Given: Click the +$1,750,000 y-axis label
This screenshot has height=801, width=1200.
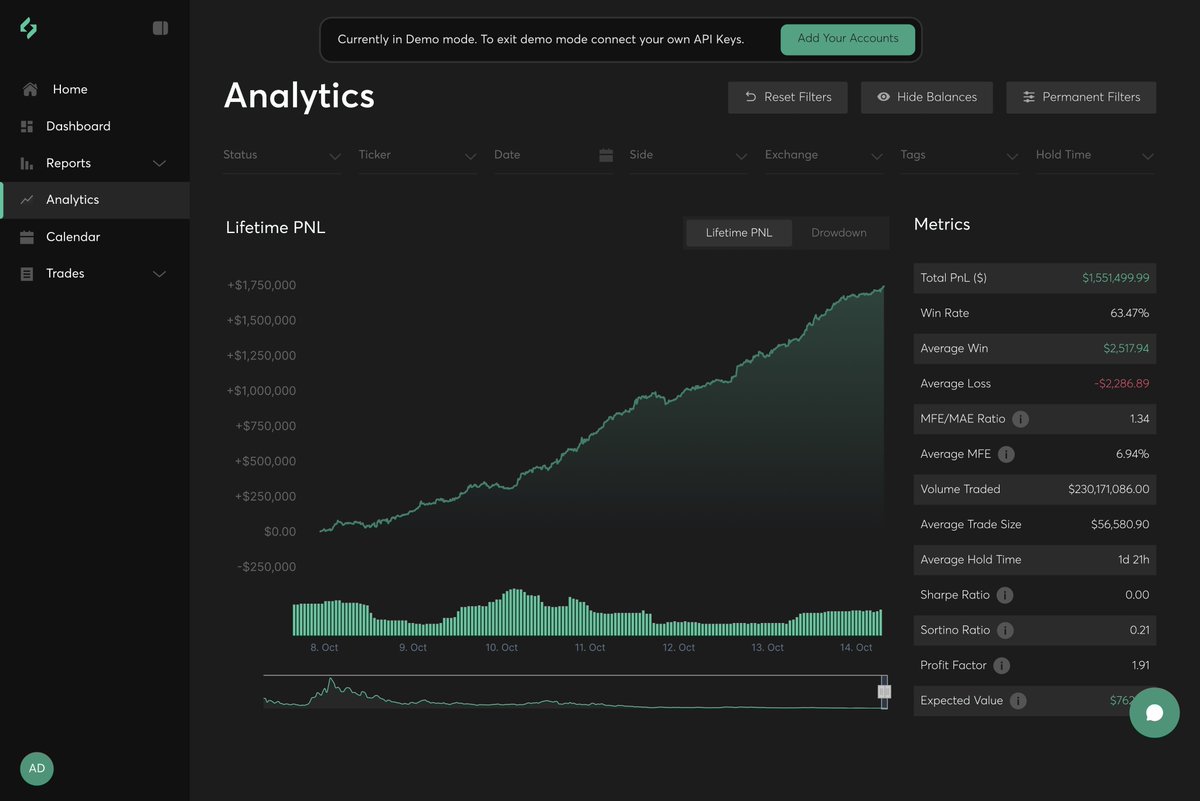Looking at the screenshot, I should 262,286.
